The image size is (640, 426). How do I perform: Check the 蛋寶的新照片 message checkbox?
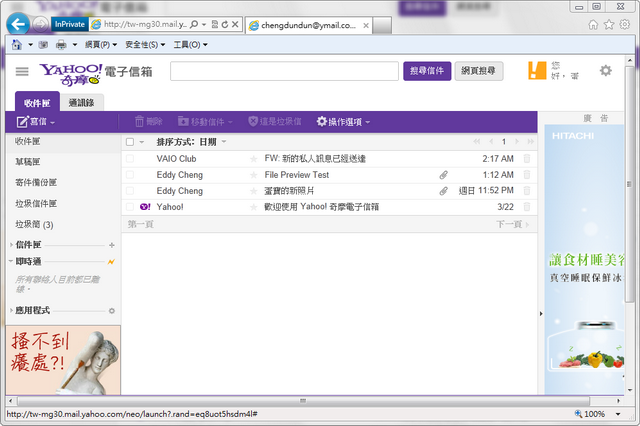[130, 191]
